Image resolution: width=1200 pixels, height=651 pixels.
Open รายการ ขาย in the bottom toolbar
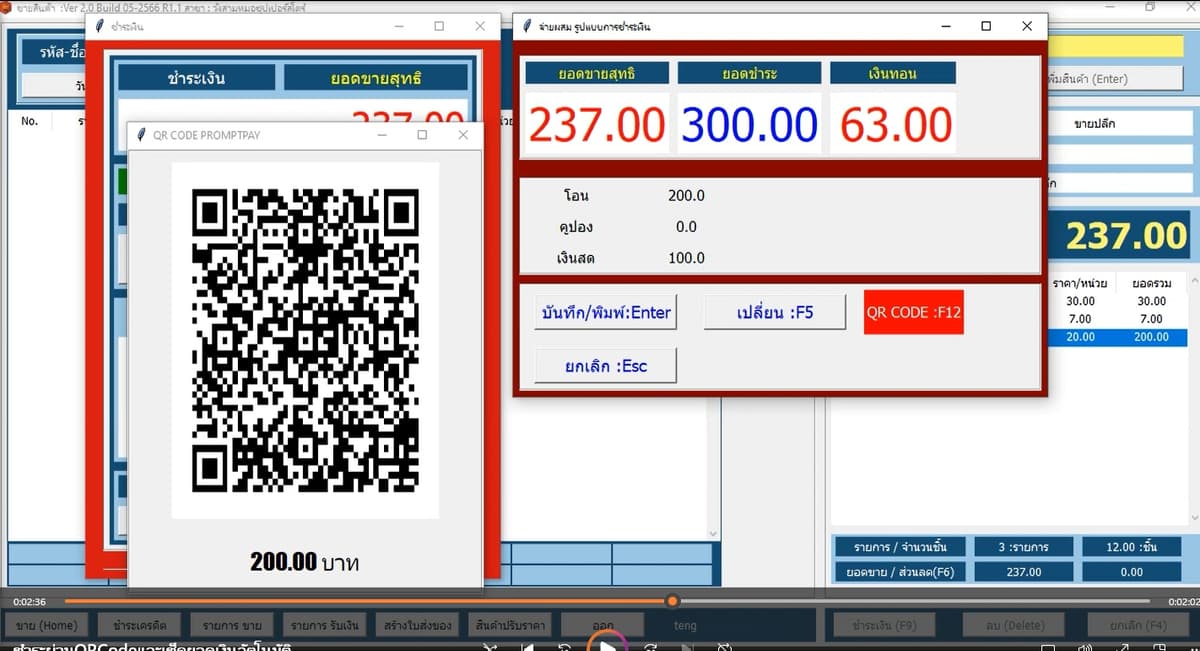(232, 625)
